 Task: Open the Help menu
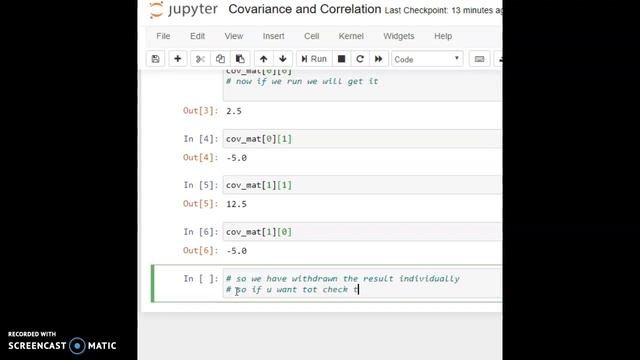[x=443, y=36]
